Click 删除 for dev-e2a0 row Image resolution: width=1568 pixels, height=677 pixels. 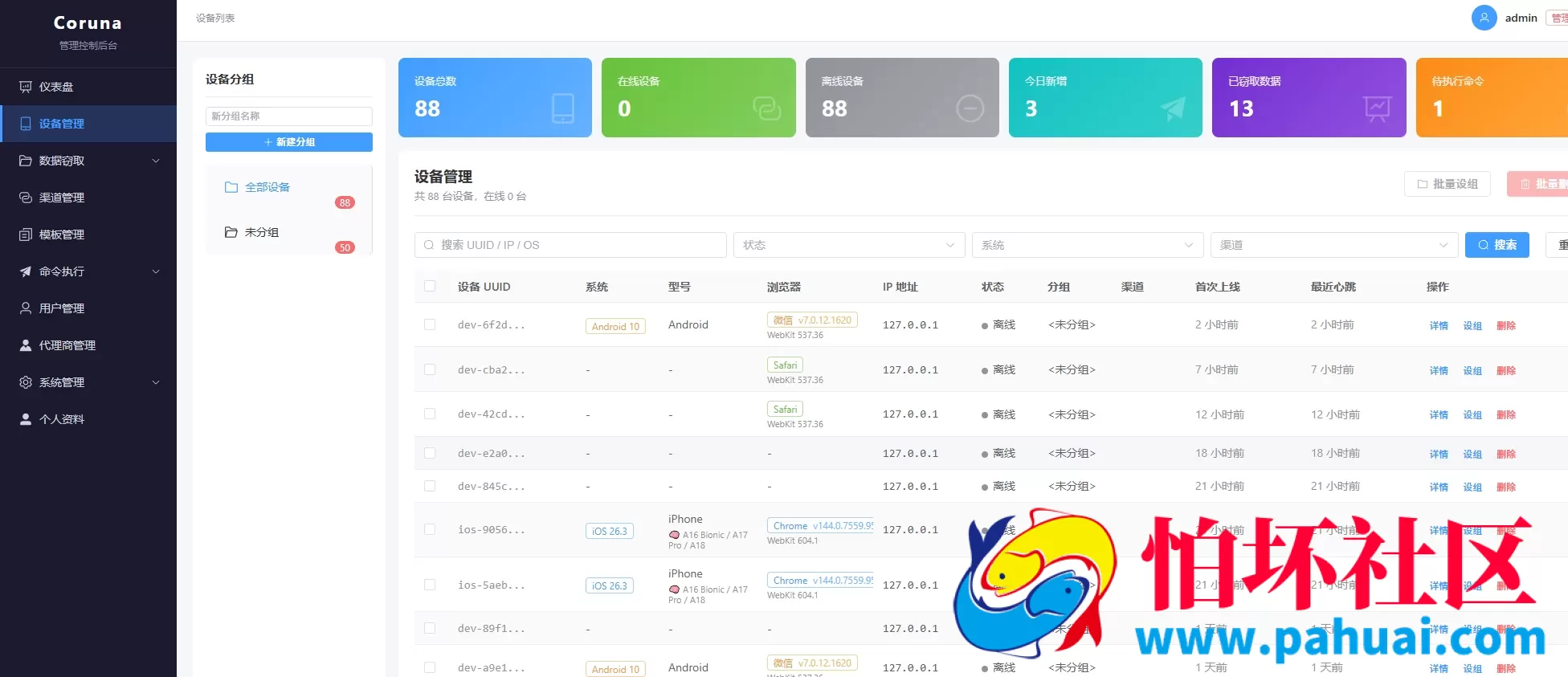1506,454
